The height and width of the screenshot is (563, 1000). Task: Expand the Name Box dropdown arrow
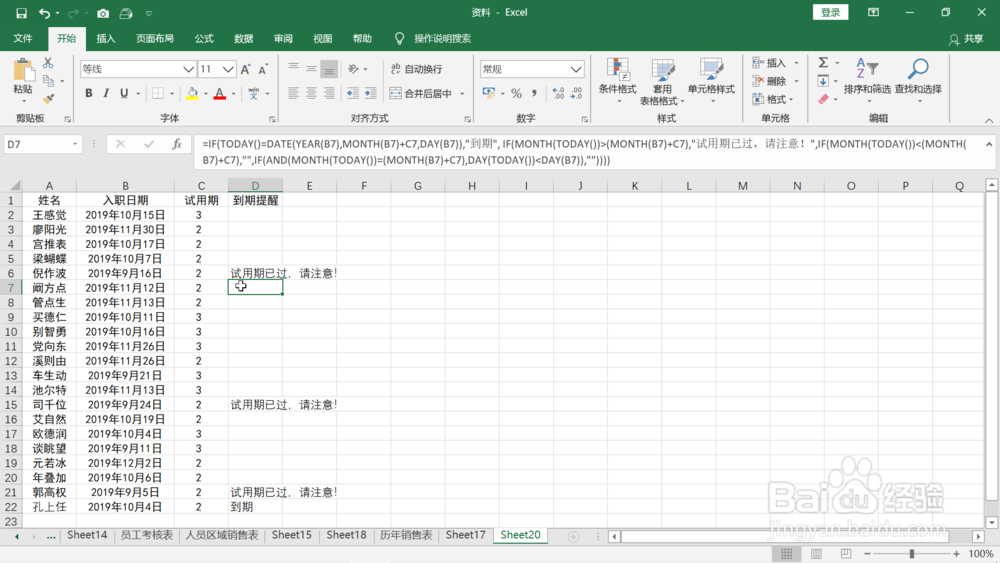click(75, 144)
